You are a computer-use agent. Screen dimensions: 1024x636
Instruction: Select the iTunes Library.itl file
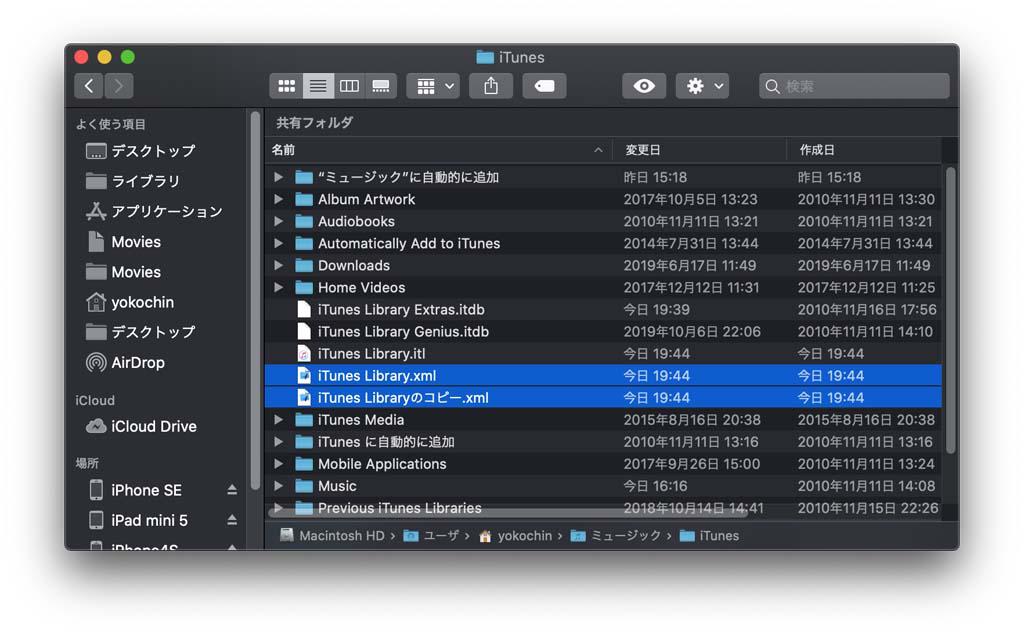pyautogui.click(x=603, y=354)
